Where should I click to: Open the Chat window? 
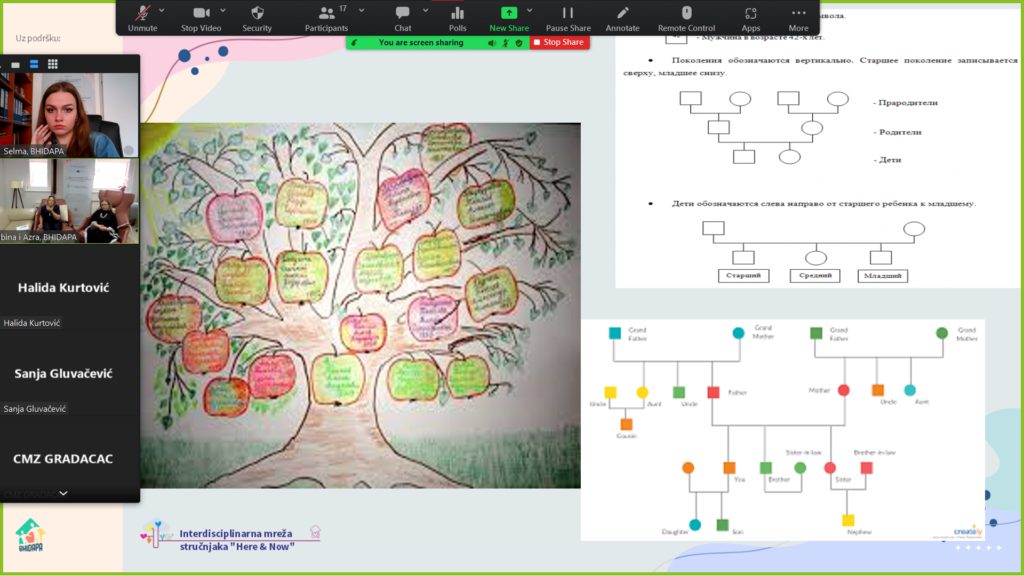pyautogui.click(x=402, y=17)
